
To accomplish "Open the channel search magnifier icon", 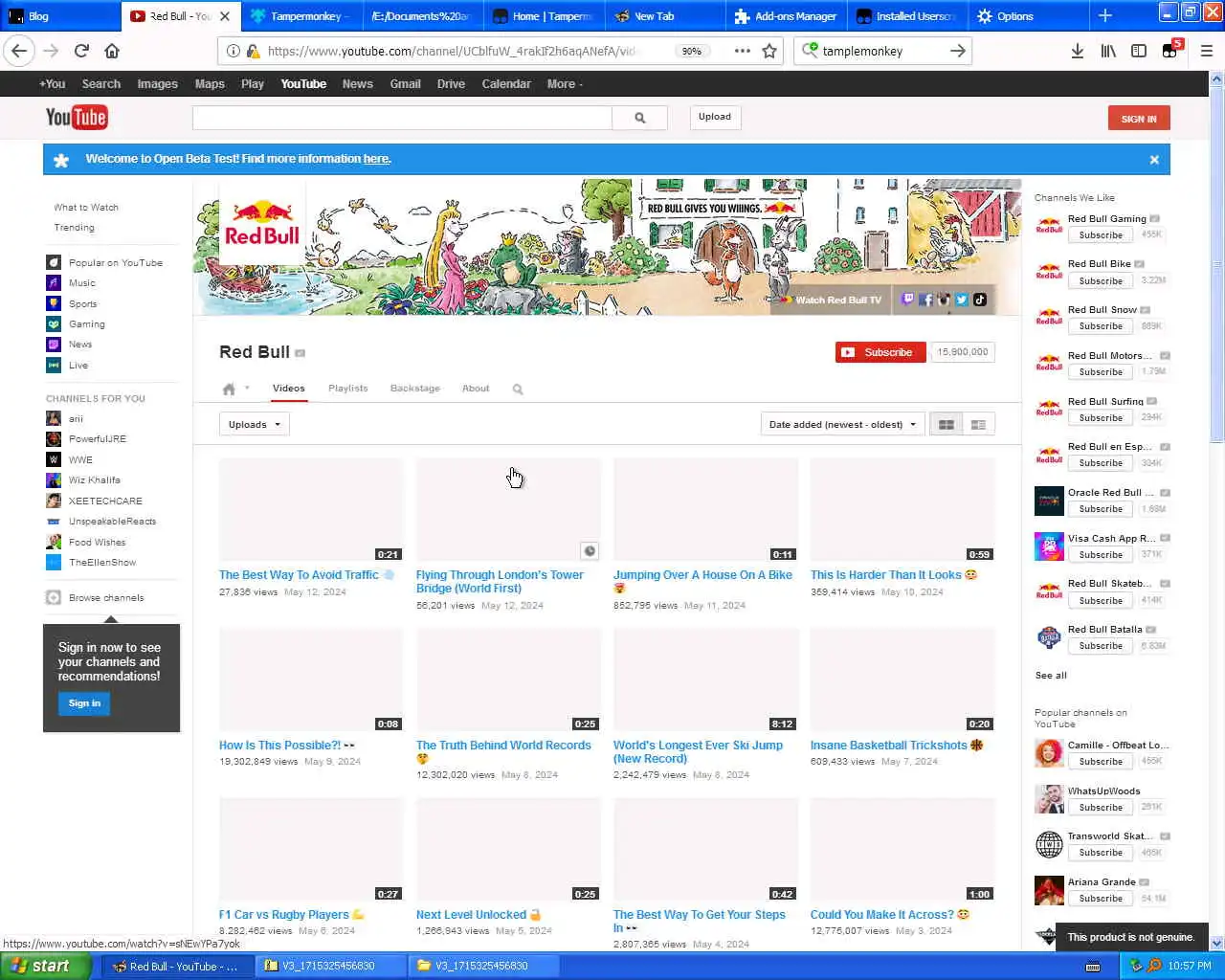I will tap(518, 390).
